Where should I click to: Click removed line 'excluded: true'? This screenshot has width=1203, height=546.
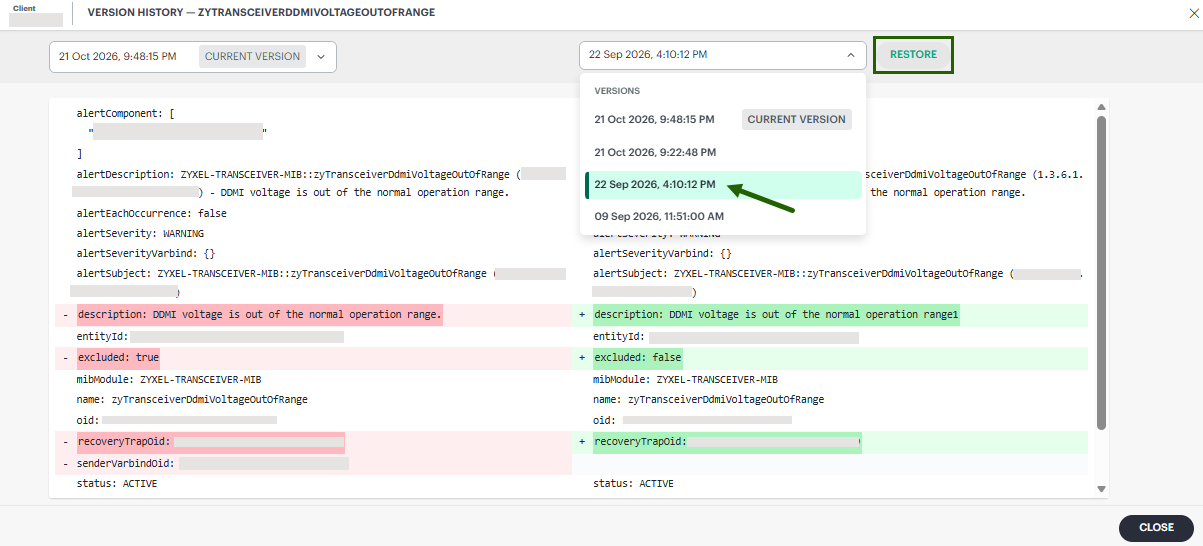[x=118, y=358]
